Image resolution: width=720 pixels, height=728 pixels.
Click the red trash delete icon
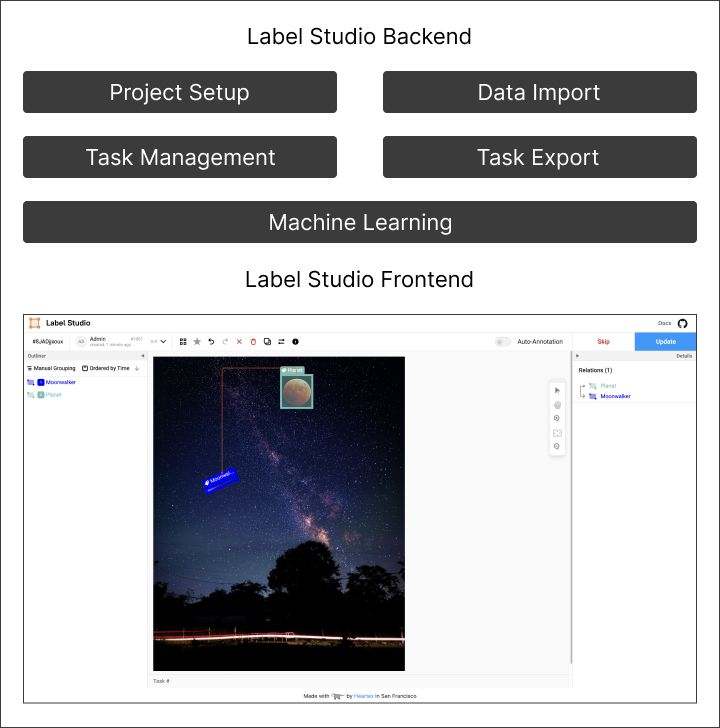(x=253, y=342)
